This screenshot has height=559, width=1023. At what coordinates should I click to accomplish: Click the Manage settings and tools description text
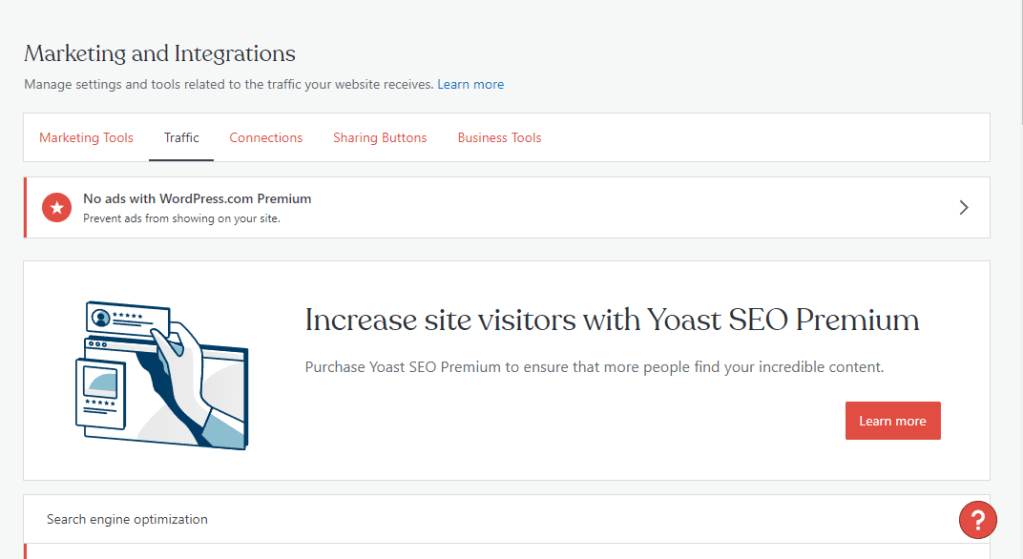pyautogui.click(x=229, y=85)
